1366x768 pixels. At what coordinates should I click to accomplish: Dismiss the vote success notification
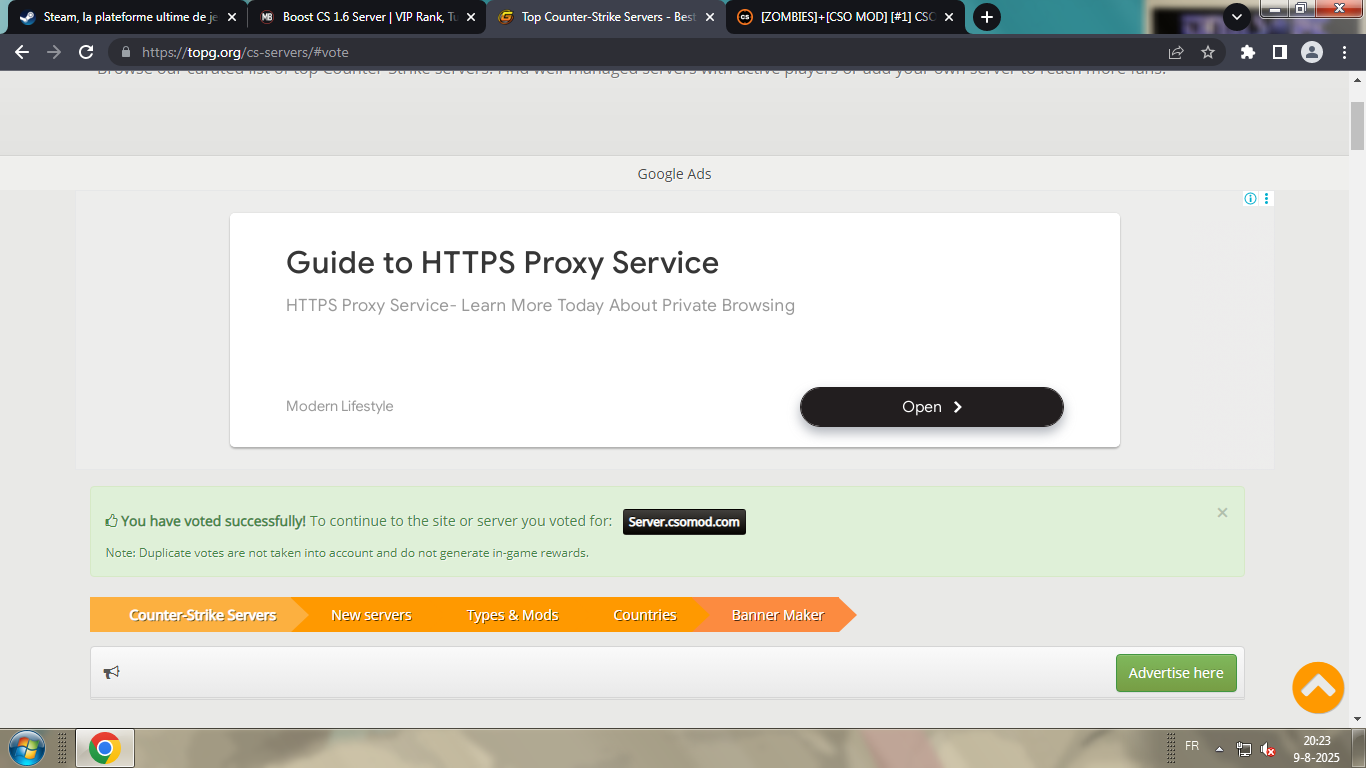(x=1222, y=513)
